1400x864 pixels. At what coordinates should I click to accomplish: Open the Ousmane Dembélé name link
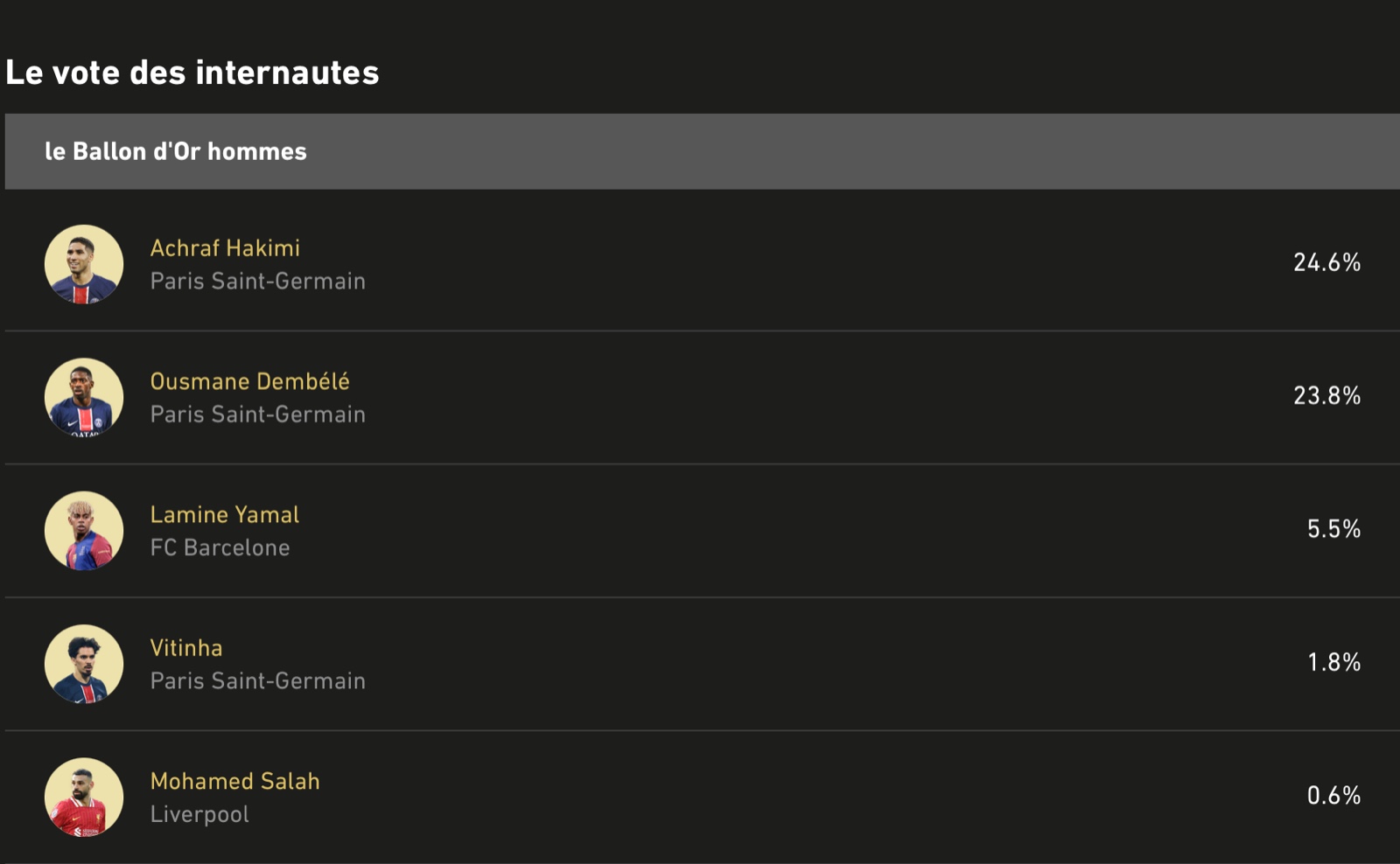(249, 381)
